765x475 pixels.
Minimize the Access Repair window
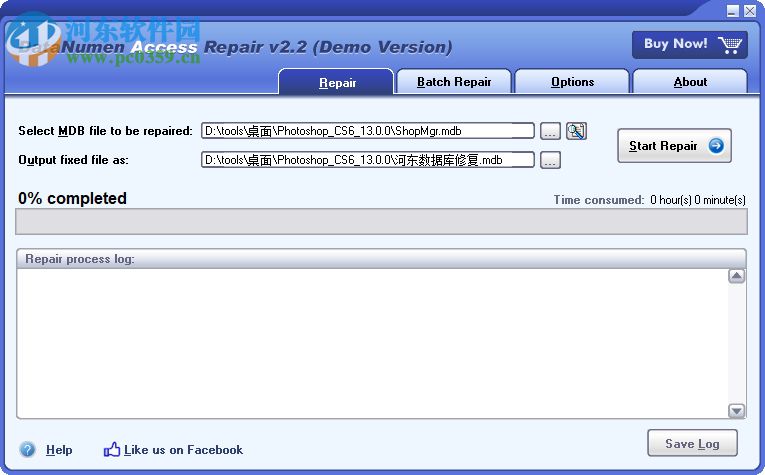732,11
